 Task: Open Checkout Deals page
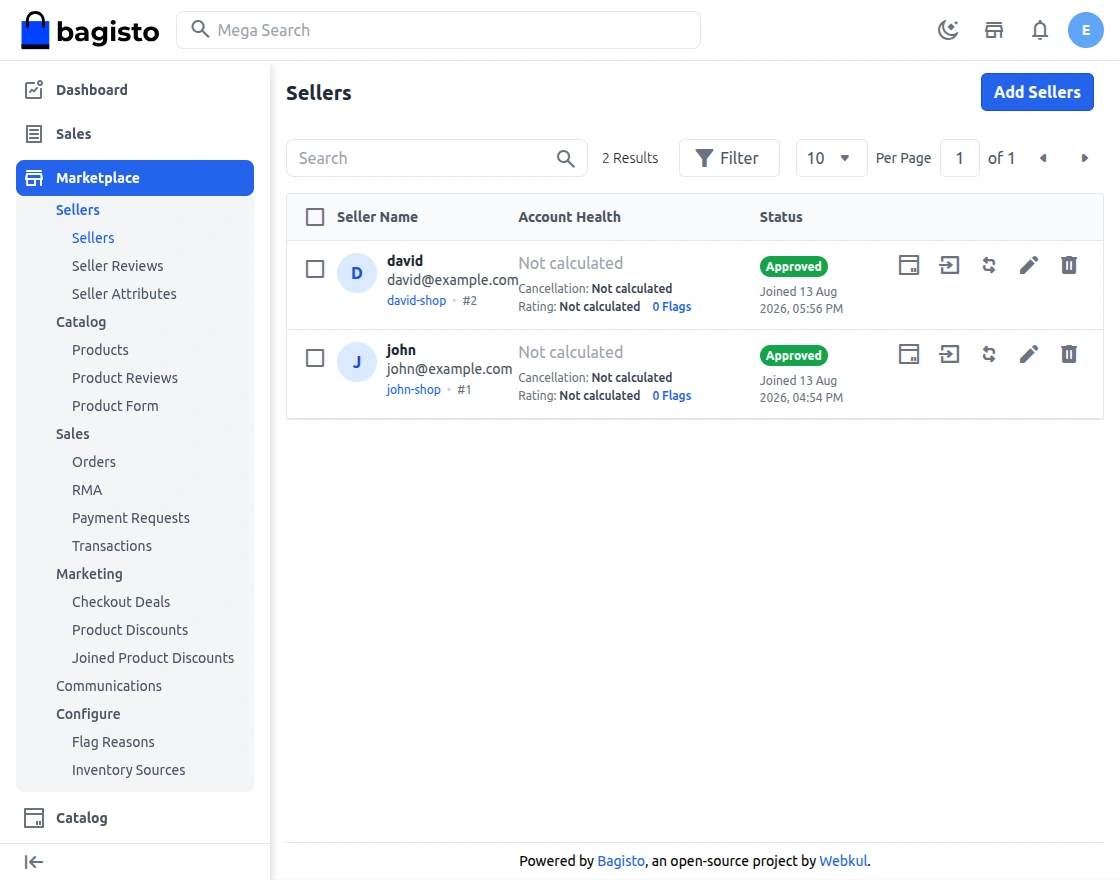(121, 602)
